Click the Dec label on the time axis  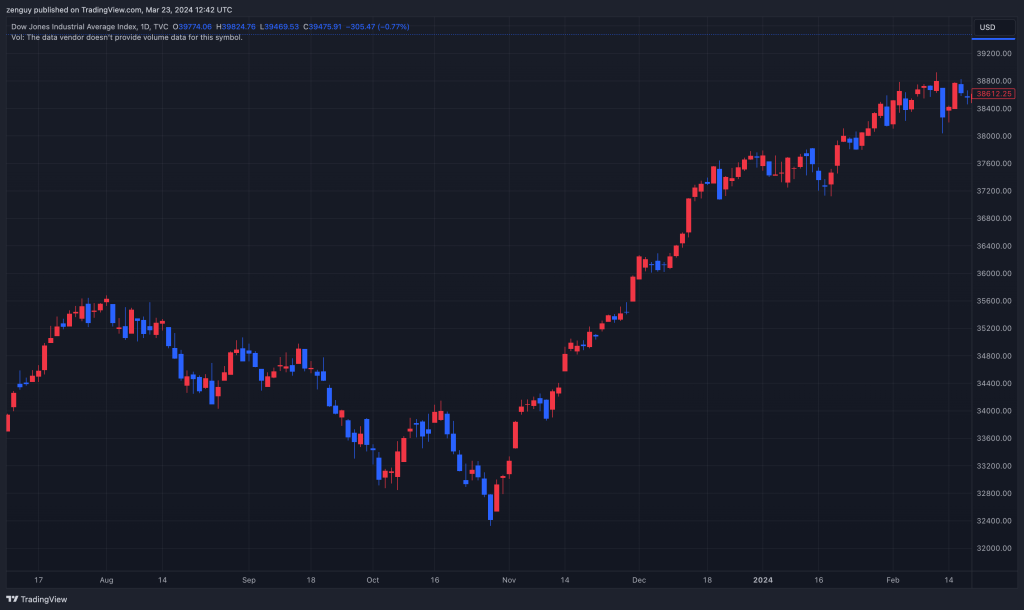pyautogui.click(x=639, y=580)
